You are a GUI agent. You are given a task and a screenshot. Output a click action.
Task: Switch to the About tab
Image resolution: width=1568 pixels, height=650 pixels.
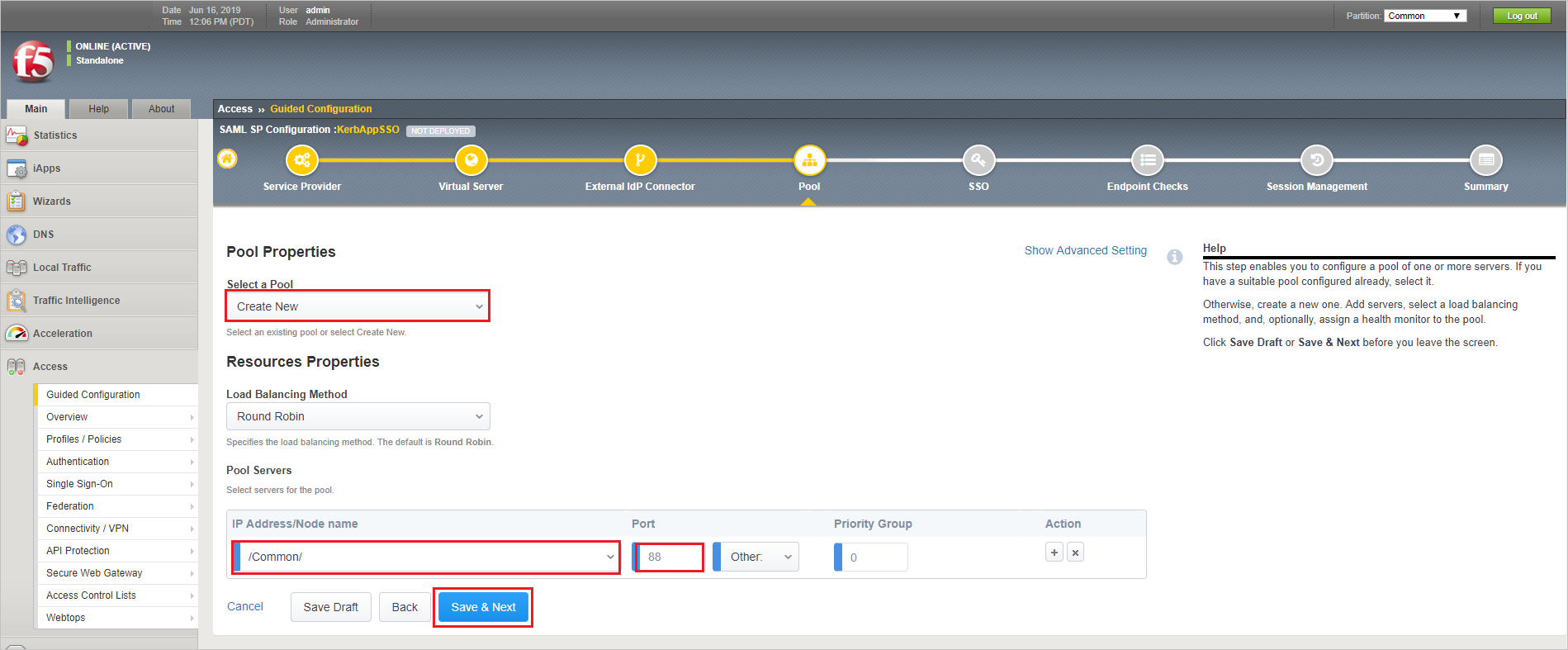(162, 109)
